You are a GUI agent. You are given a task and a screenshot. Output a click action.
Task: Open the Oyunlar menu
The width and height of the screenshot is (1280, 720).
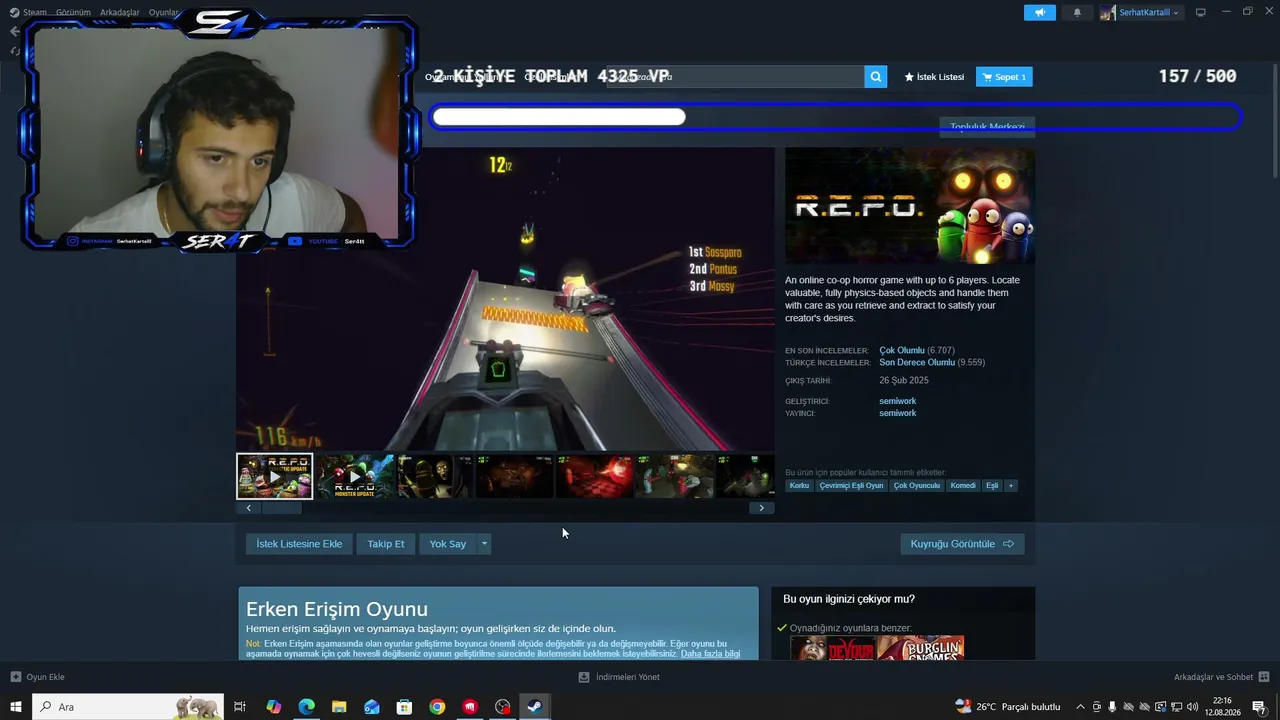click(164, 13)
